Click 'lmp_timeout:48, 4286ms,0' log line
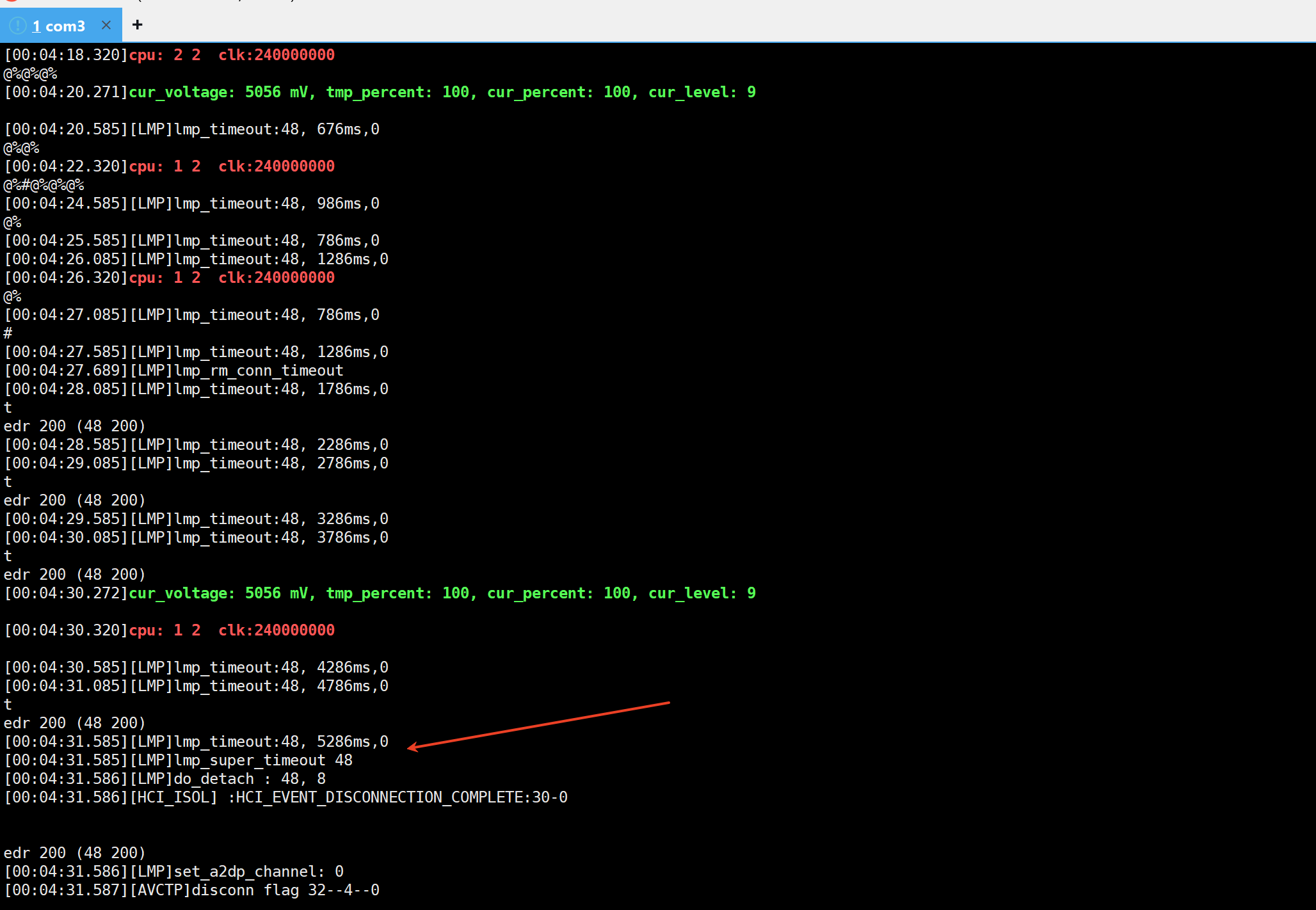 [x=197, y=667]
